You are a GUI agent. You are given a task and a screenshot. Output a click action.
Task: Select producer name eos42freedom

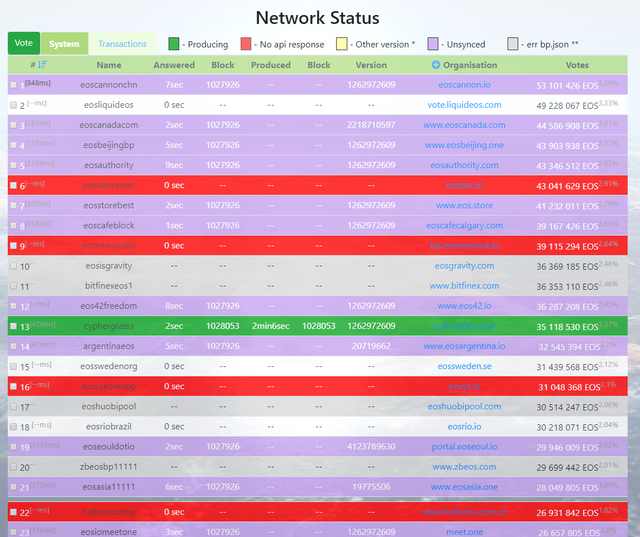point(109,306)
